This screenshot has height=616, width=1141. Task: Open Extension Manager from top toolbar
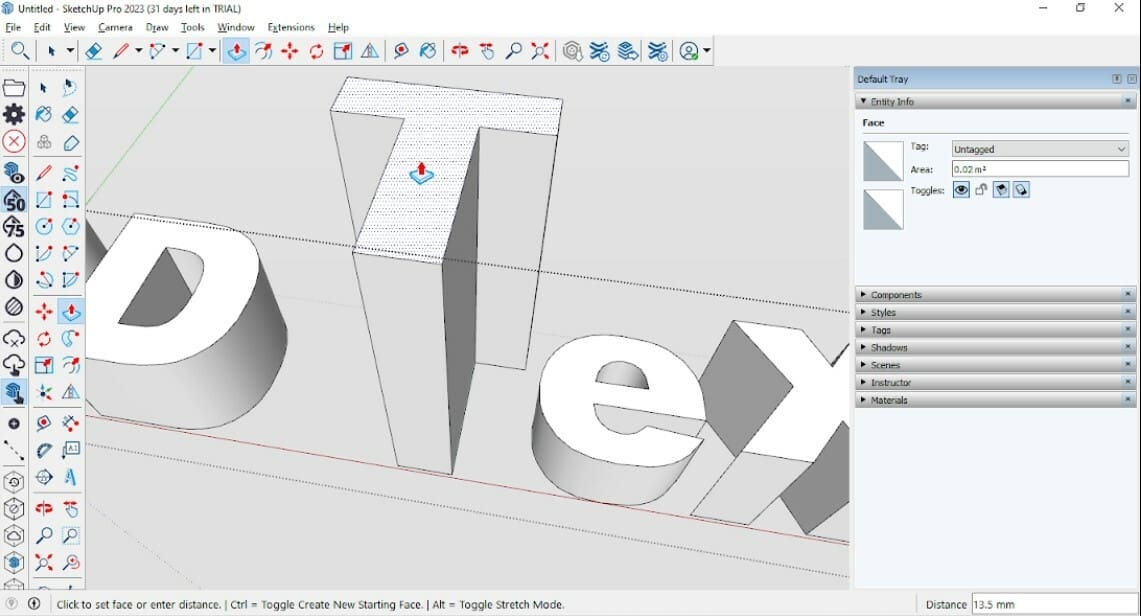(x=657, y=51)
